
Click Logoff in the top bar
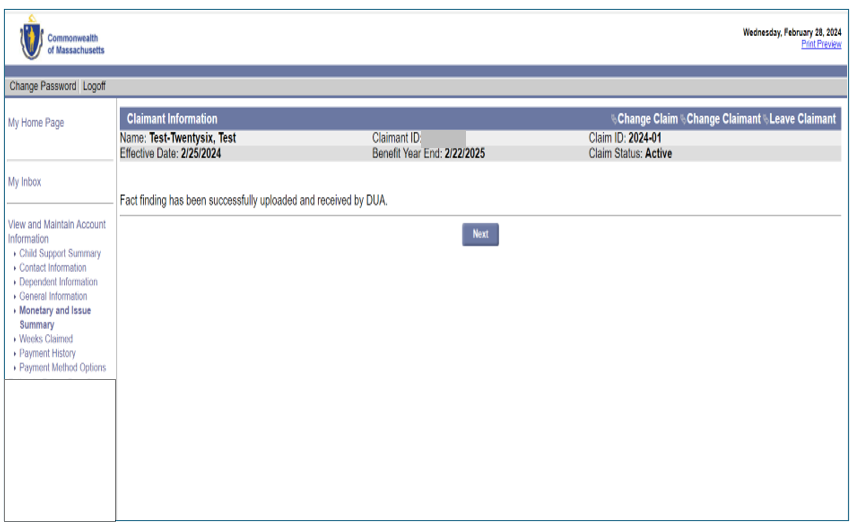coord(94,86)
